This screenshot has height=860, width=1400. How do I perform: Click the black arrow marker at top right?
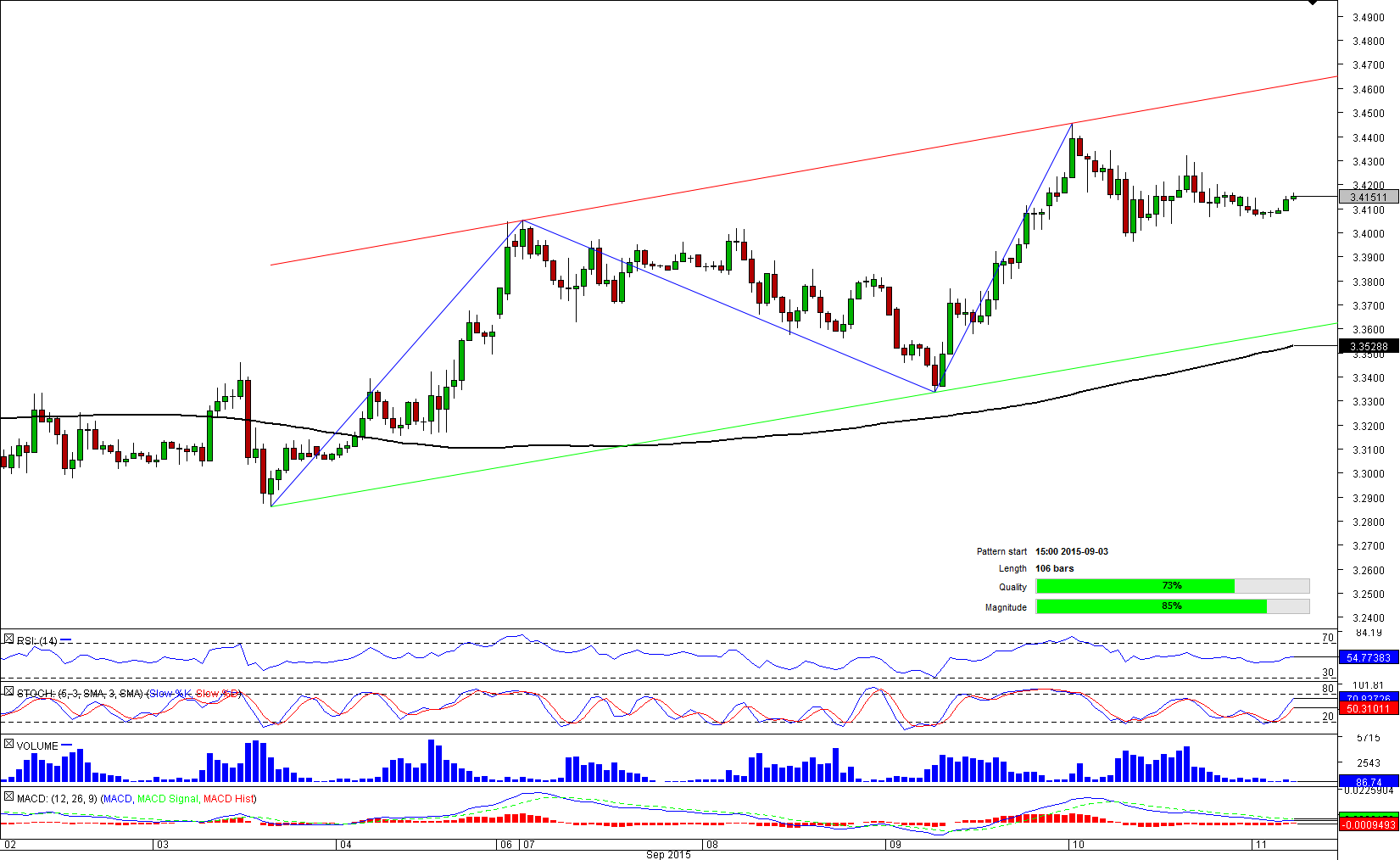coord(1313,3)
